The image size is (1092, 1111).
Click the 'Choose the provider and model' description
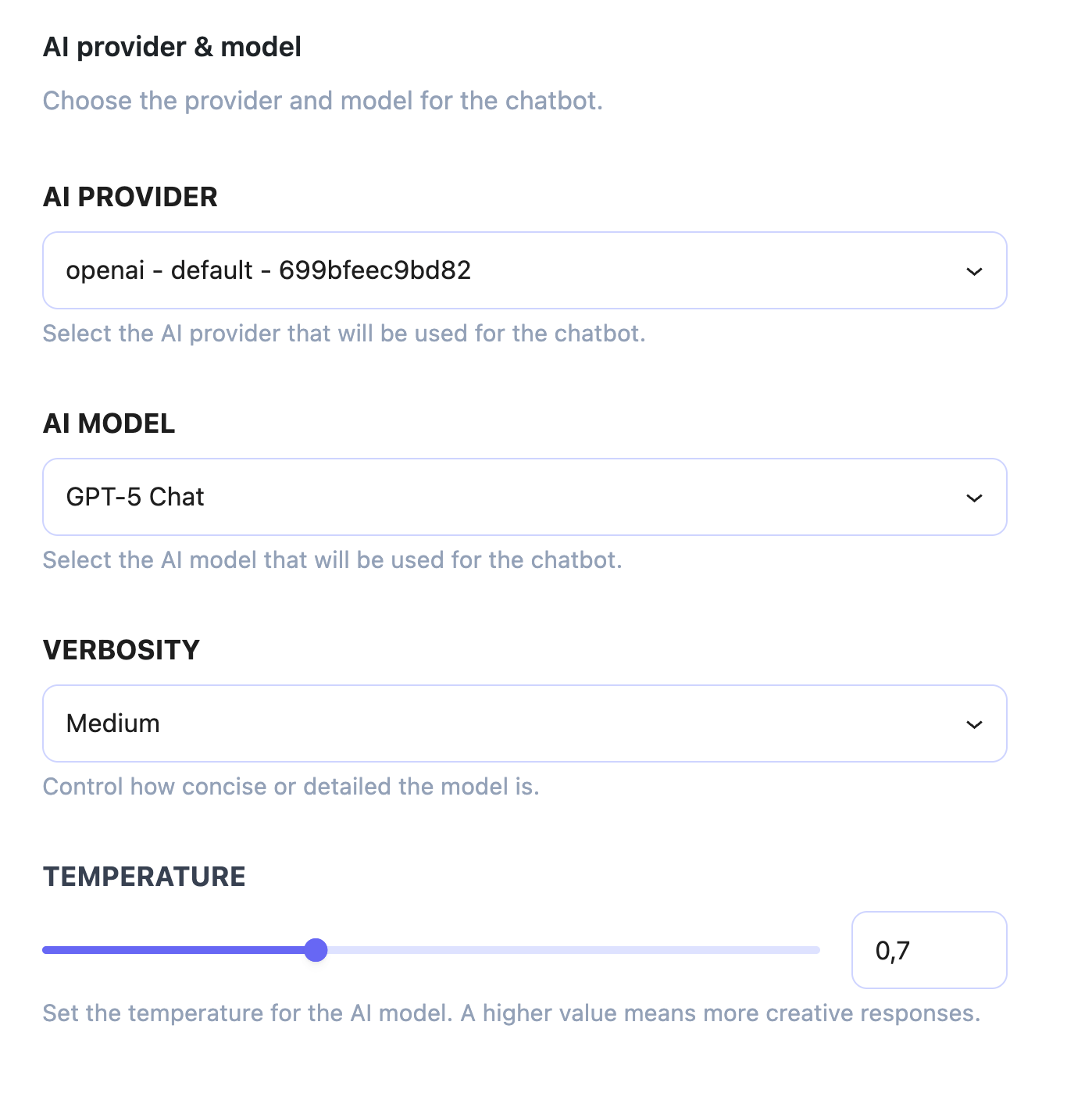323,101
